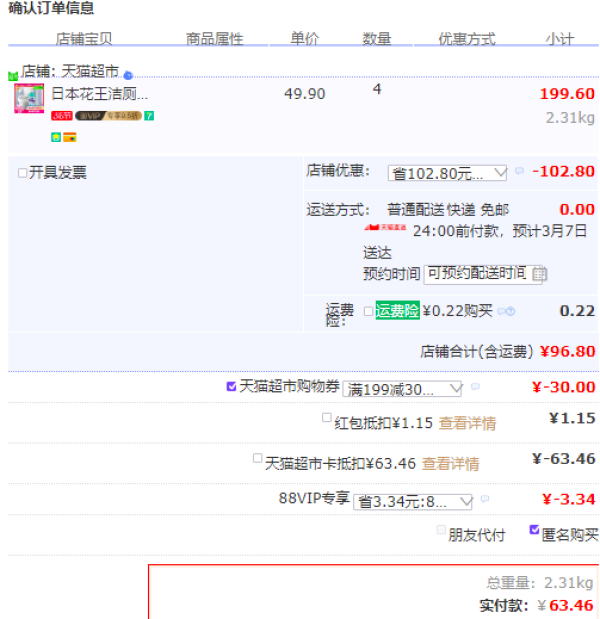Open the 日本花王洁厕... product title link
600x619 pixels.
pos(100,94)
